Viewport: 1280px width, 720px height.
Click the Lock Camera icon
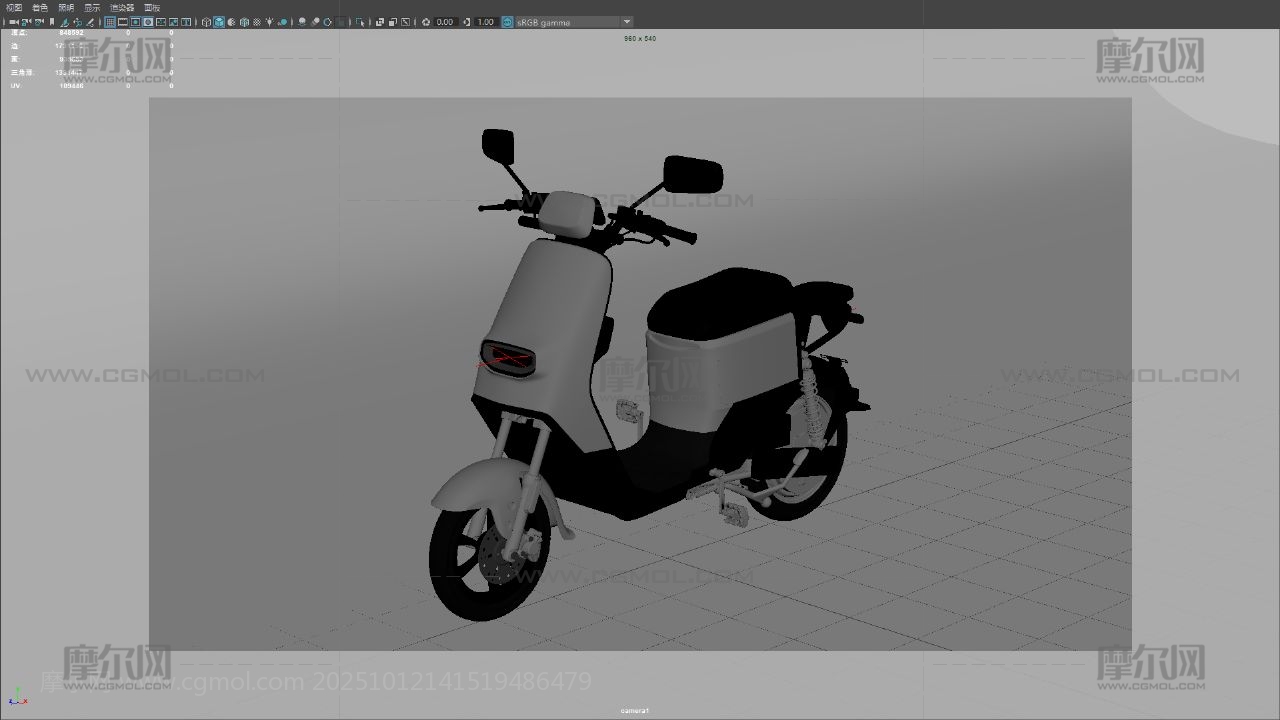click(x=26, y=22)
